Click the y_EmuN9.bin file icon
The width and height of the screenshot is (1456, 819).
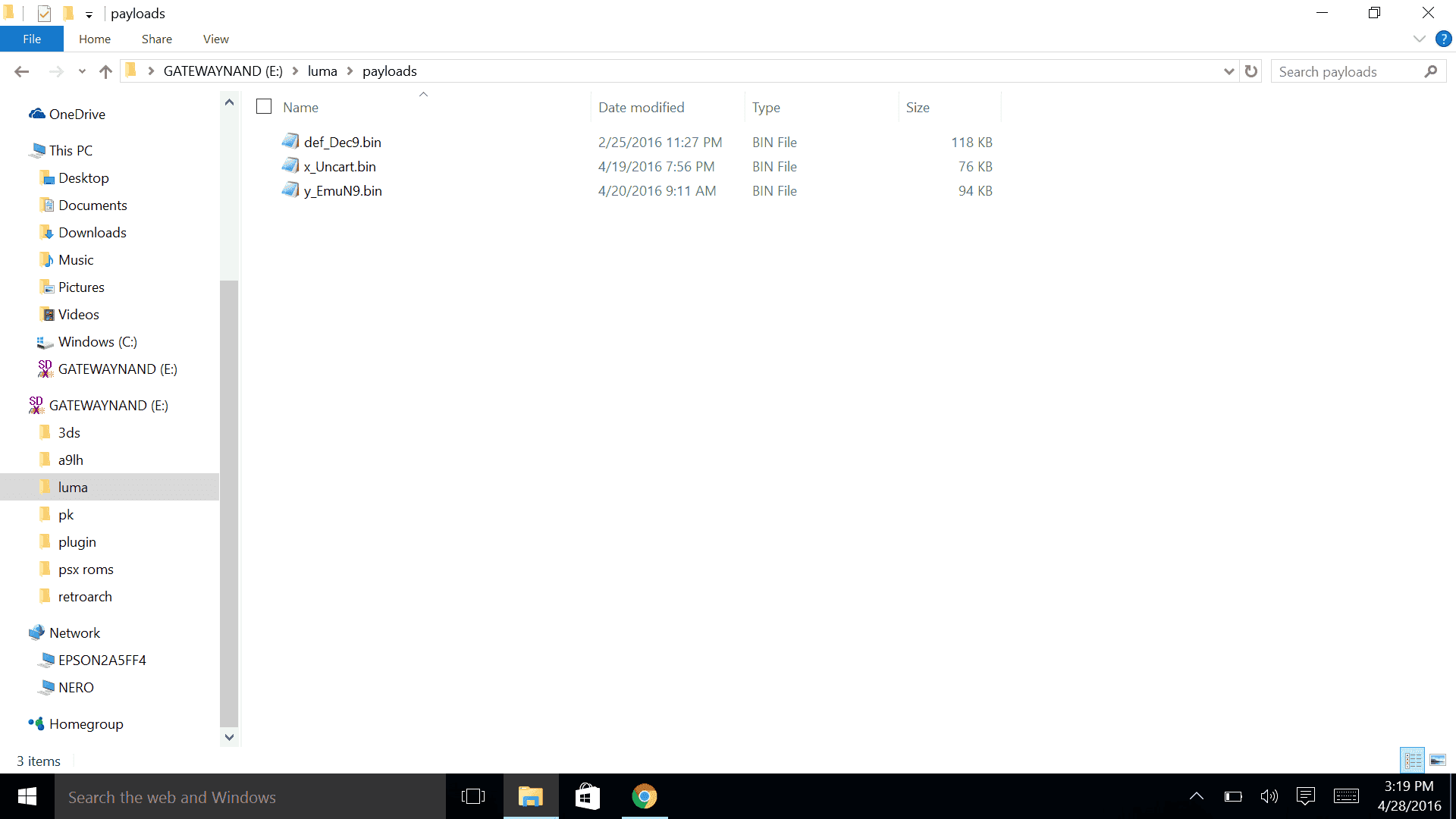click(x=290, y=190)
